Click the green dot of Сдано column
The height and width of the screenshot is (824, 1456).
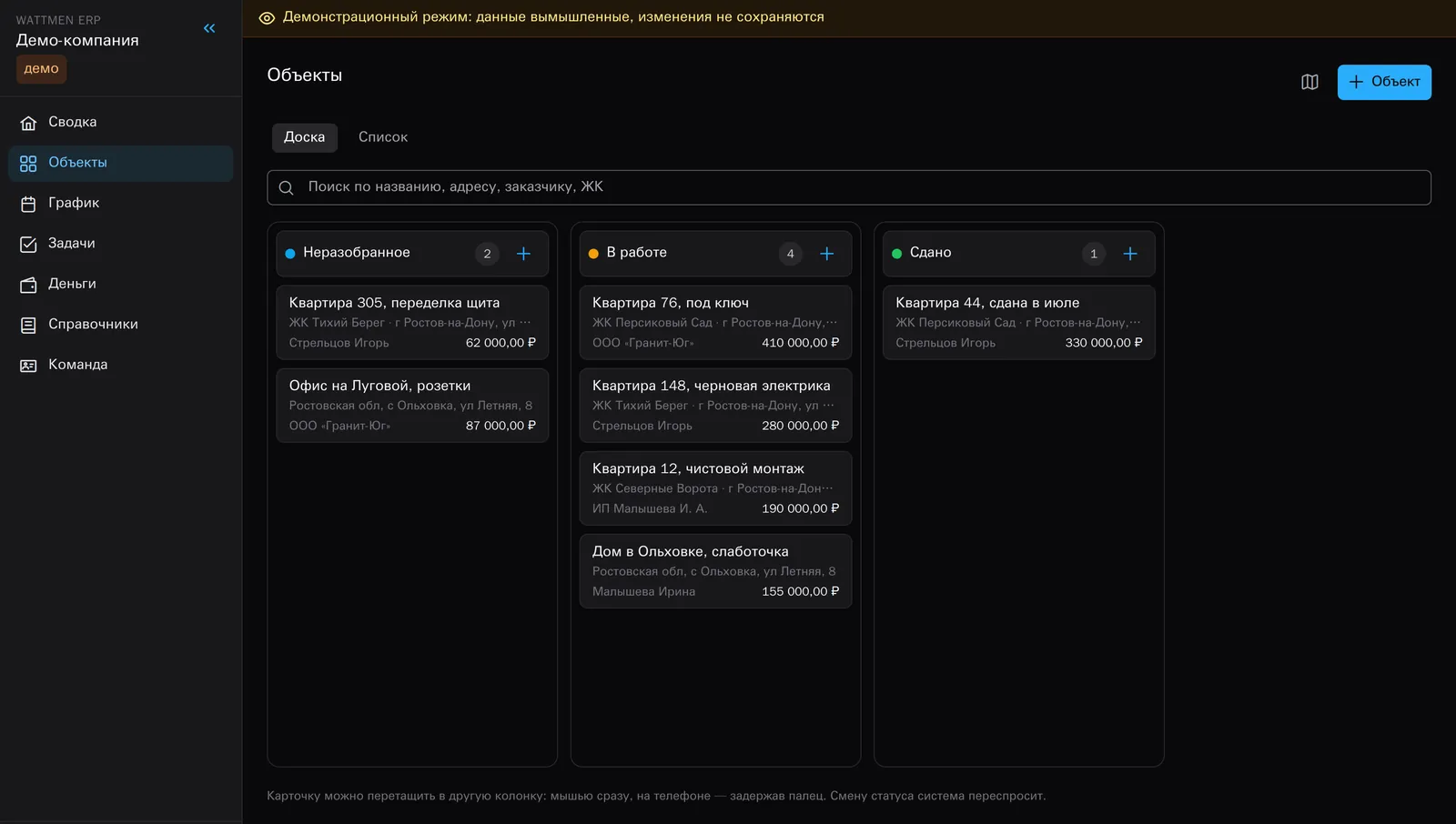pos(897,254)
